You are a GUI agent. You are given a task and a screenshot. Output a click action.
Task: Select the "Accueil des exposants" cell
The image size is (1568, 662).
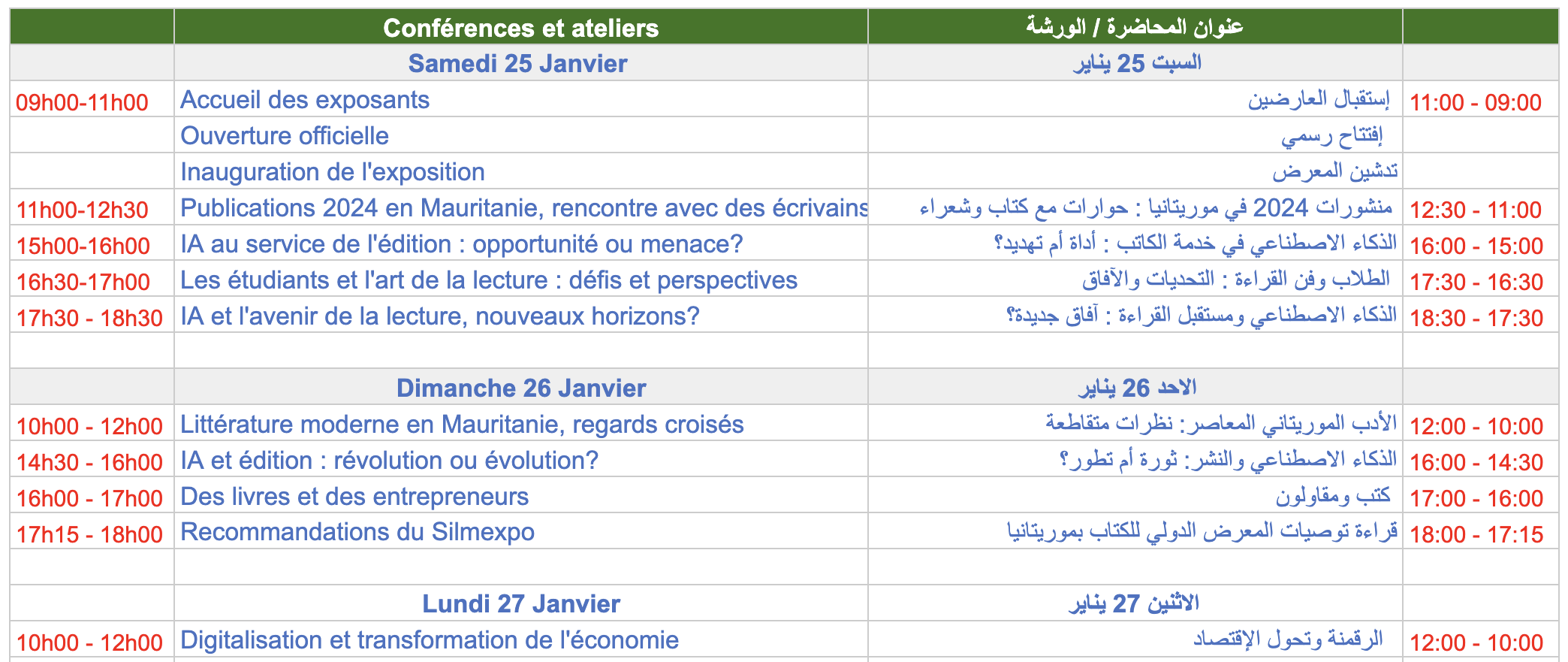click(305, 100)
